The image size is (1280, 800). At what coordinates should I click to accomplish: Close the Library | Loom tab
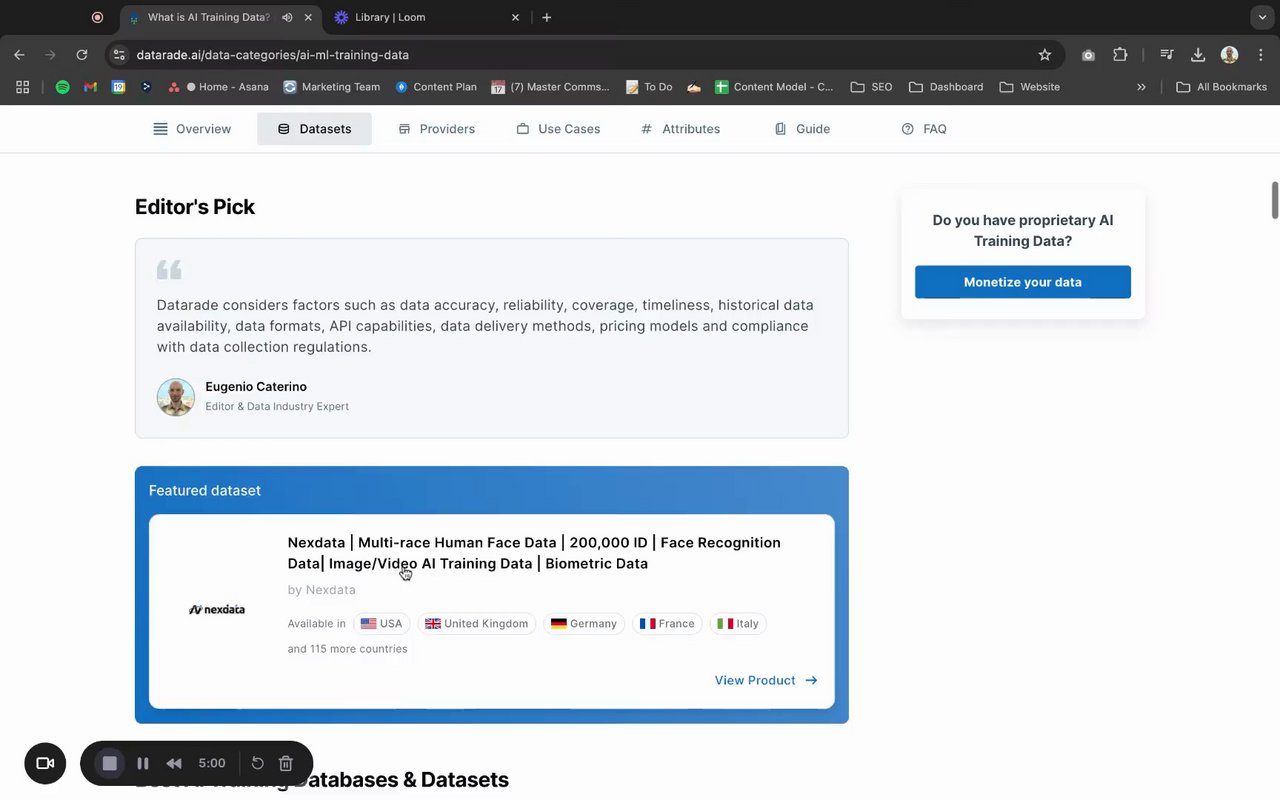coord(516,17)
